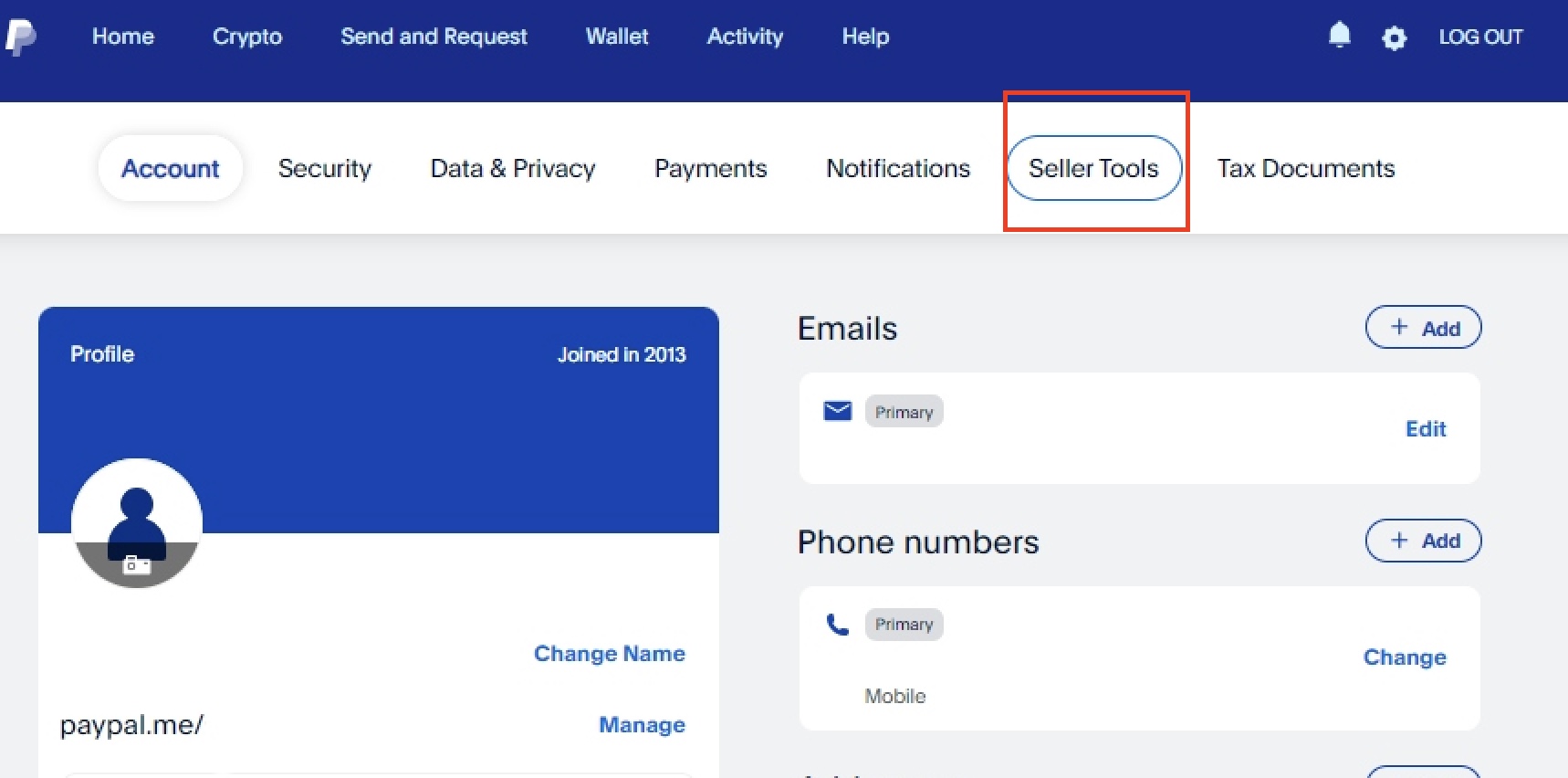
Task: Click the 'Mobile' label
Action: 895,696
